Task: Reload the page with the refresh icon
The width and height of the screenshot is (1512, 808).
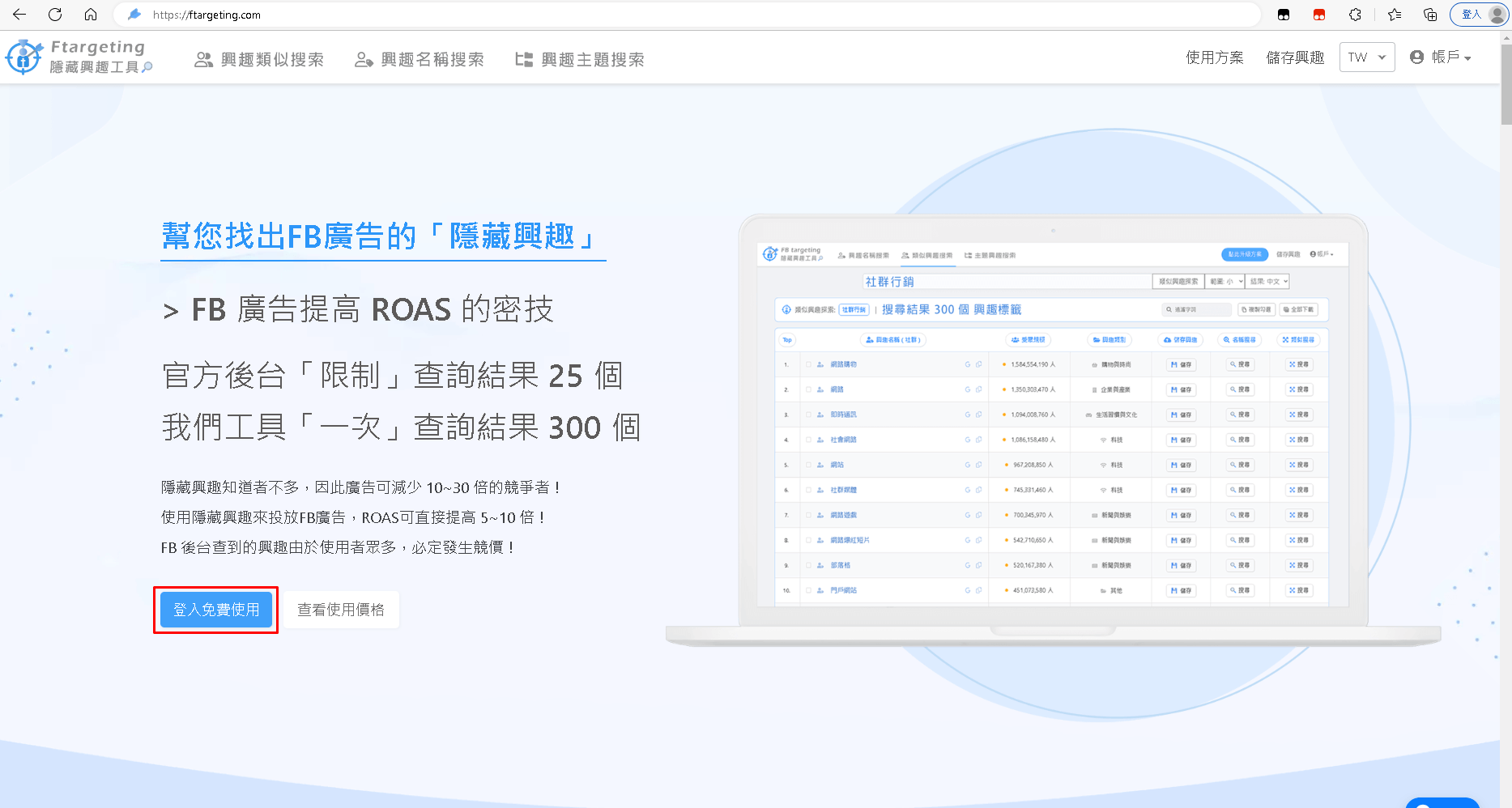Action: 55,15
